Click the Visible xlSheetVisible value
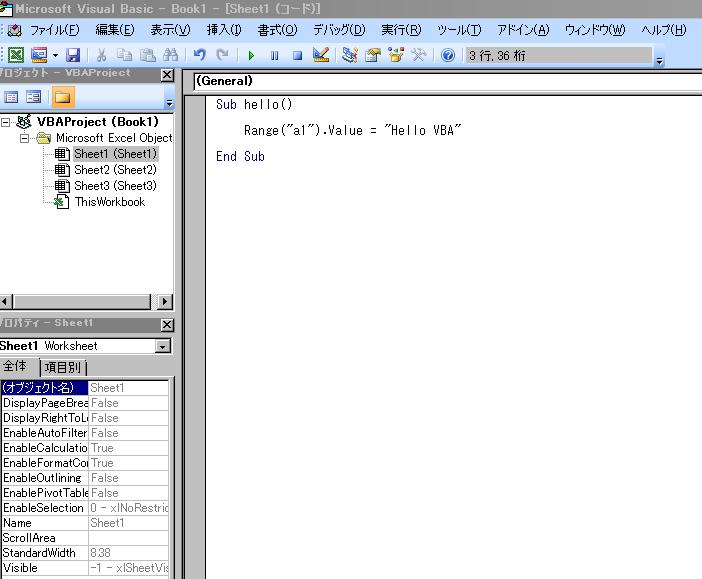 click(128, 568)
